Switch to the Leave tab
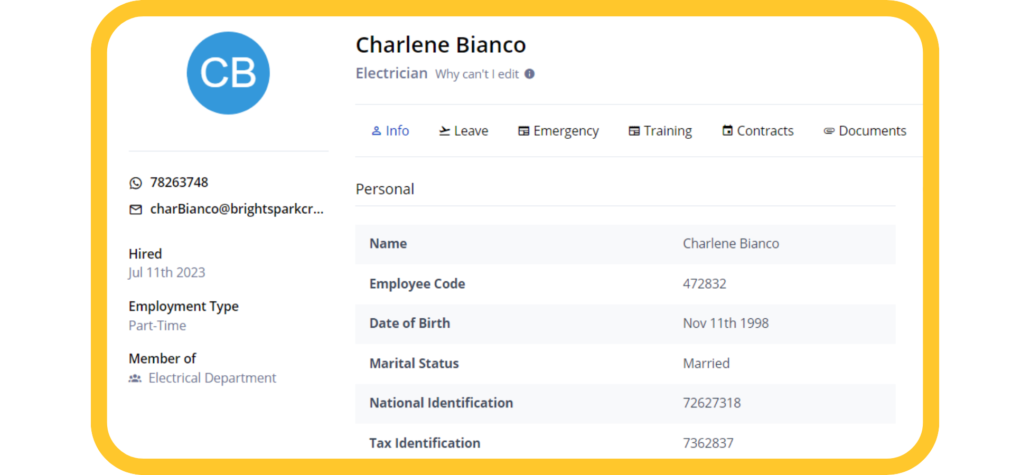 464,131
